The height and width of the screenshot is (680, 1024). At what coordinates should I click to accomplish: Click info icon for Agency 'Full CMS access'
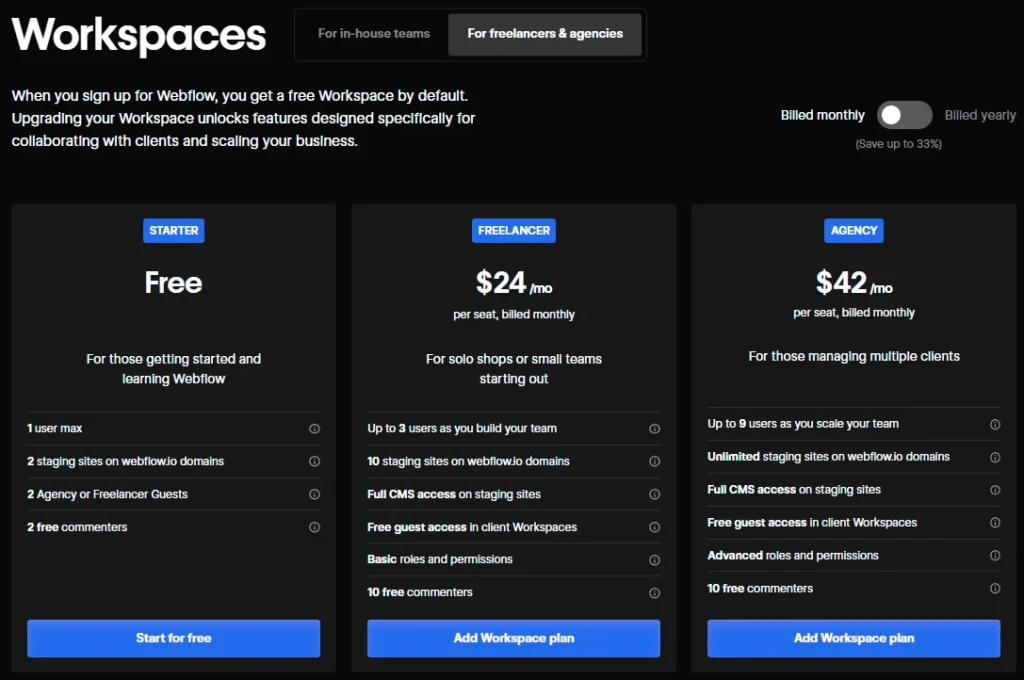(995, 490)
